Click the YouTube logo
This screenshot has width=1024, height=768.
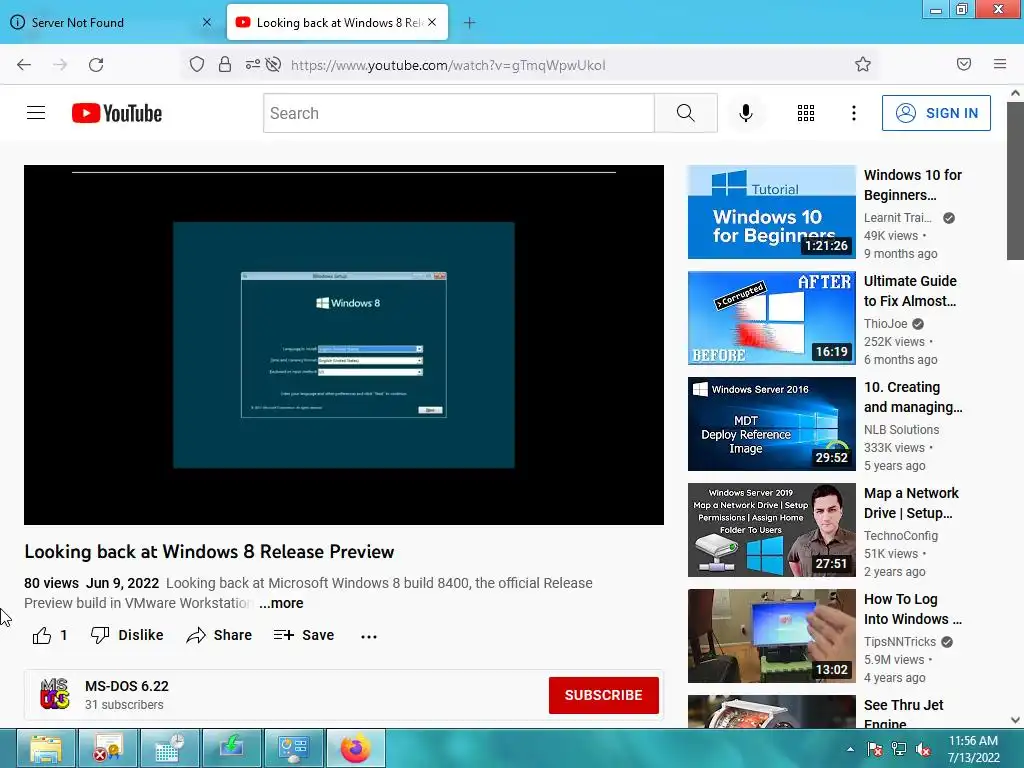pyautogui.click(x=117, y=113)
